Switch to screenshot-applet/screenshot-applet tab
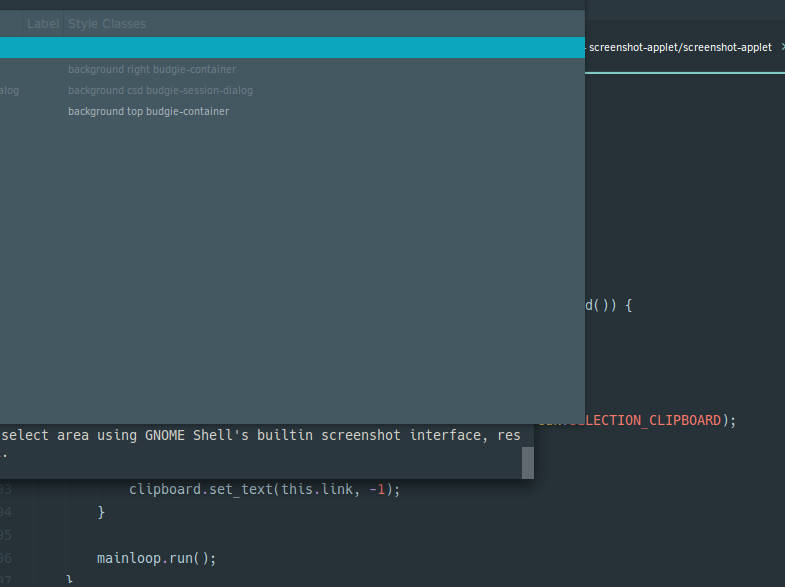Screen dimensions: 785x587 [680, 48]
